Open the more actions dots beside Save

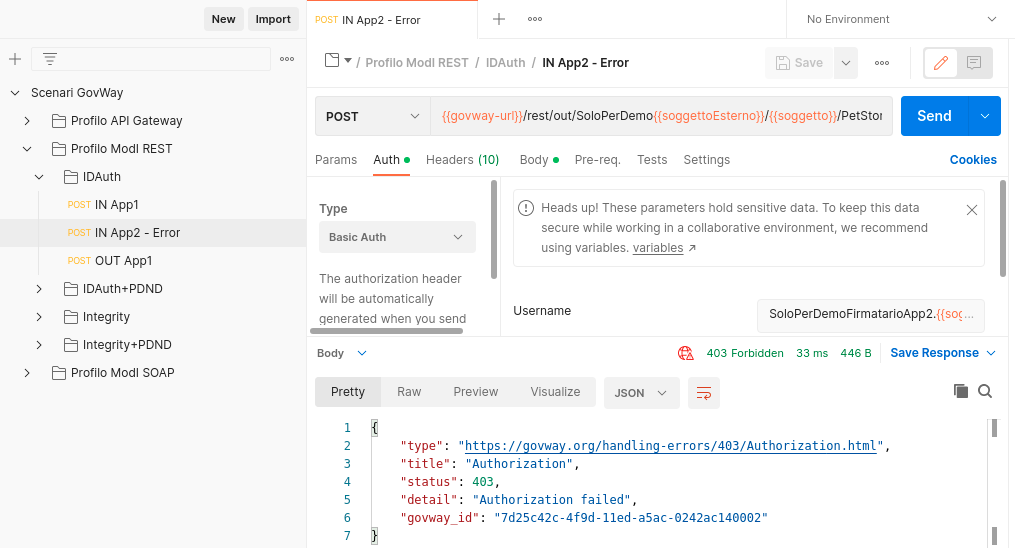click(882, 63)
